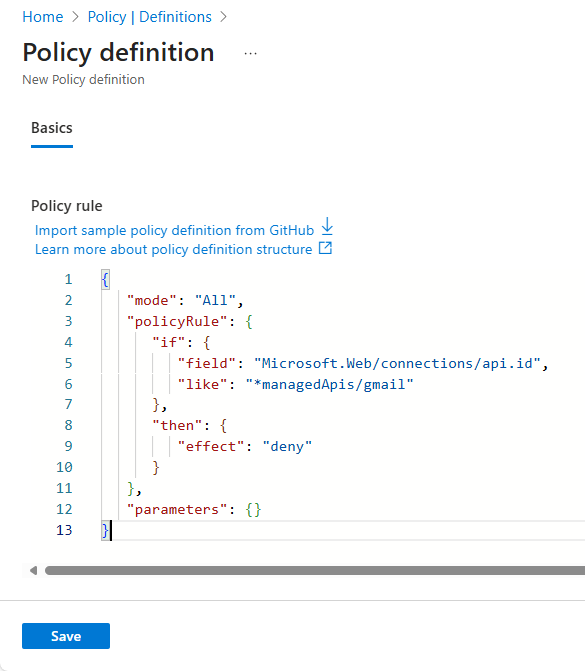585x671 pixels.
Task: Click the "parameters" key
Action: point(177,509)
